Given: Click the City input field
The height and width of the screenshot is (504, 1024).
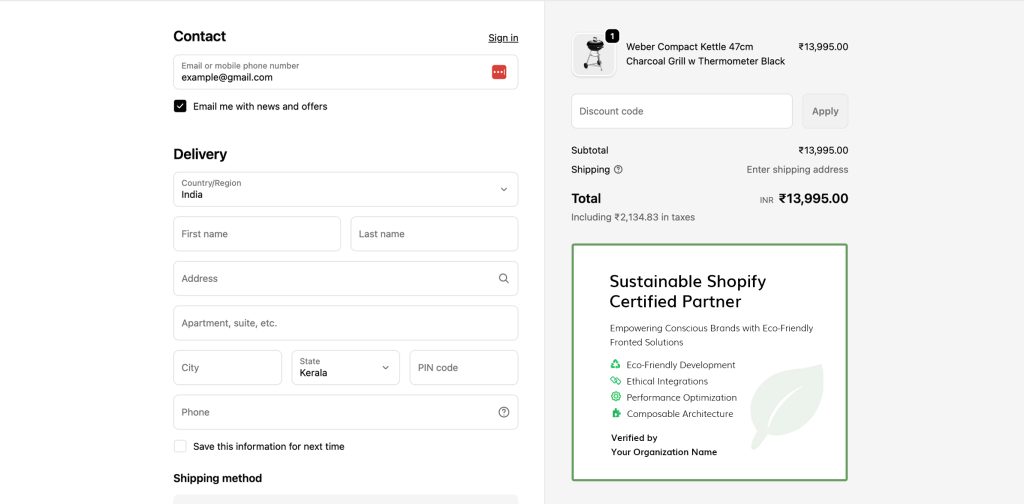Looking at the screenshot, I should (227, 368).
